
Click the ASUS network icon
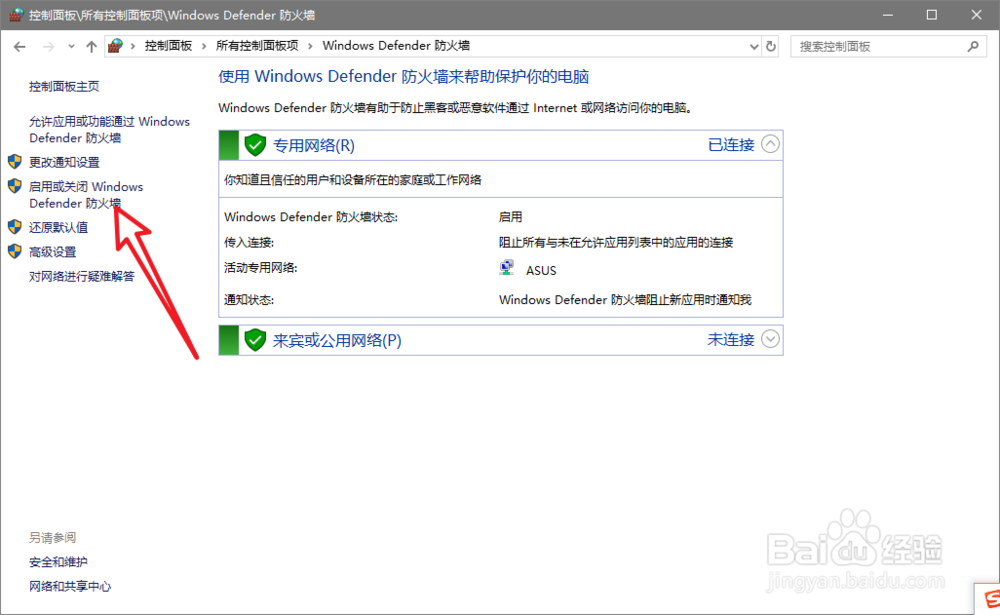coord(506,267)
